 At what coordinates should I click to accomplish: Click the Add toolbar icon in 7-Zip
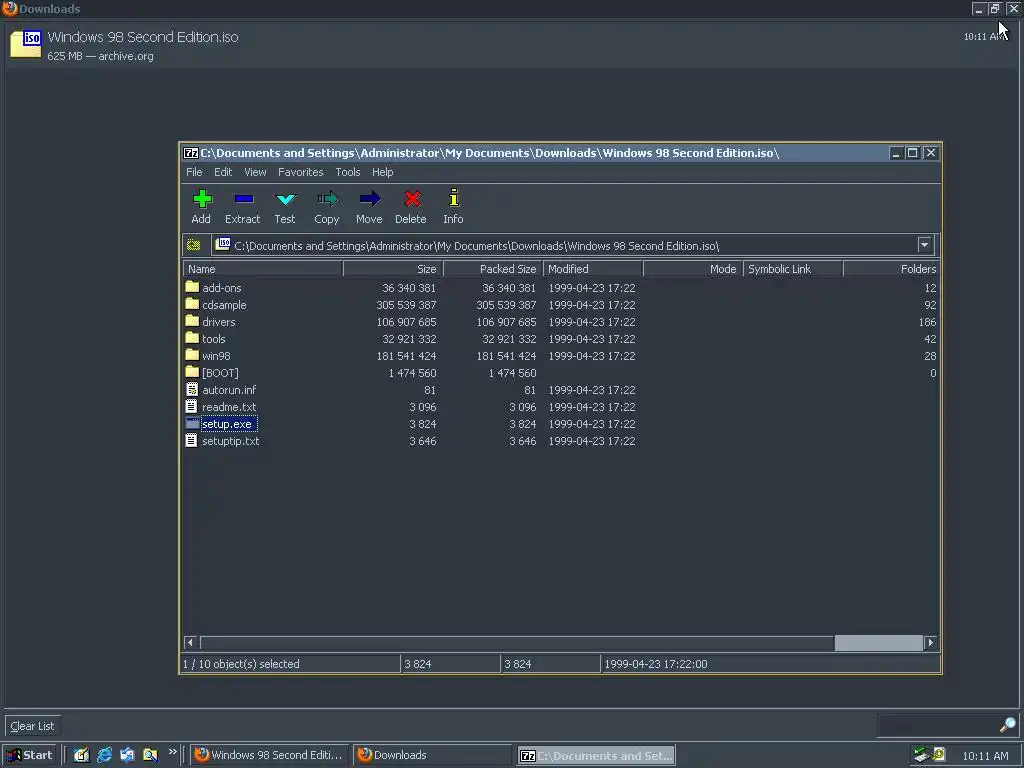tap(202, 199)
